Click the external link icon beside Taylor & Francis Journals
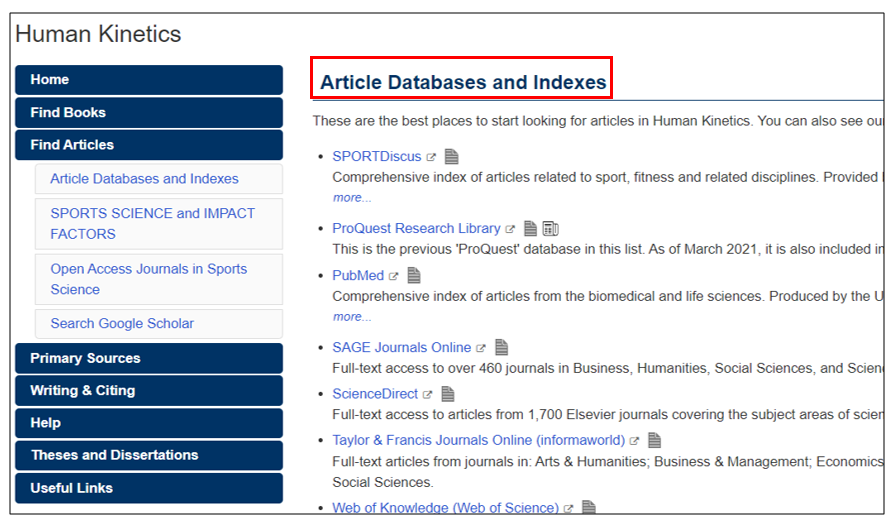Viewport: 892px width, 525px height. (634, 441)
